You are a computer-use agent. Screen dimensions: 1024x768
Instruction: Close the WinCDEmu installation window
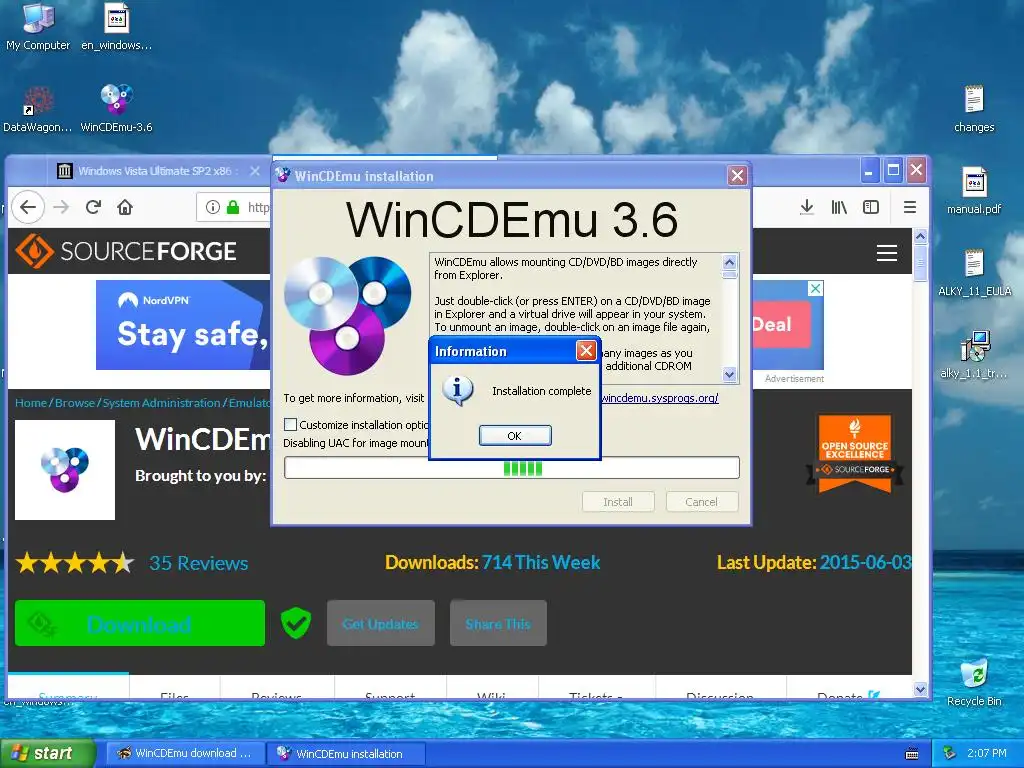[737, 176]
